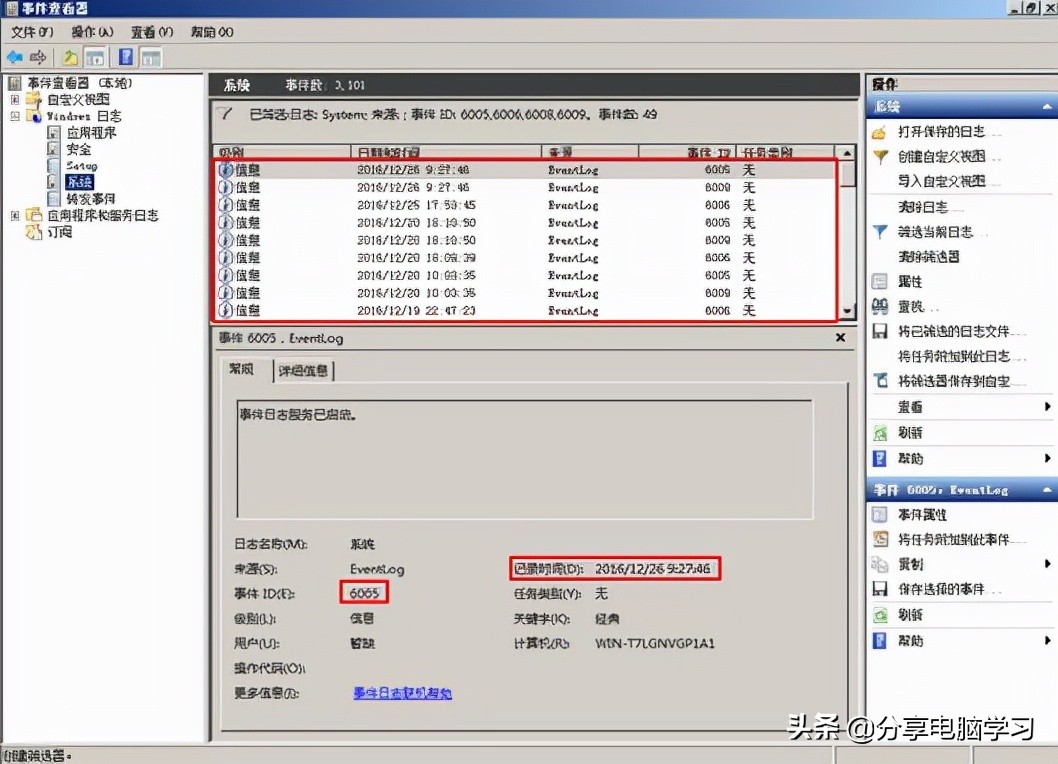Click the 事件日志联机帮助 link

coord(401,692)
